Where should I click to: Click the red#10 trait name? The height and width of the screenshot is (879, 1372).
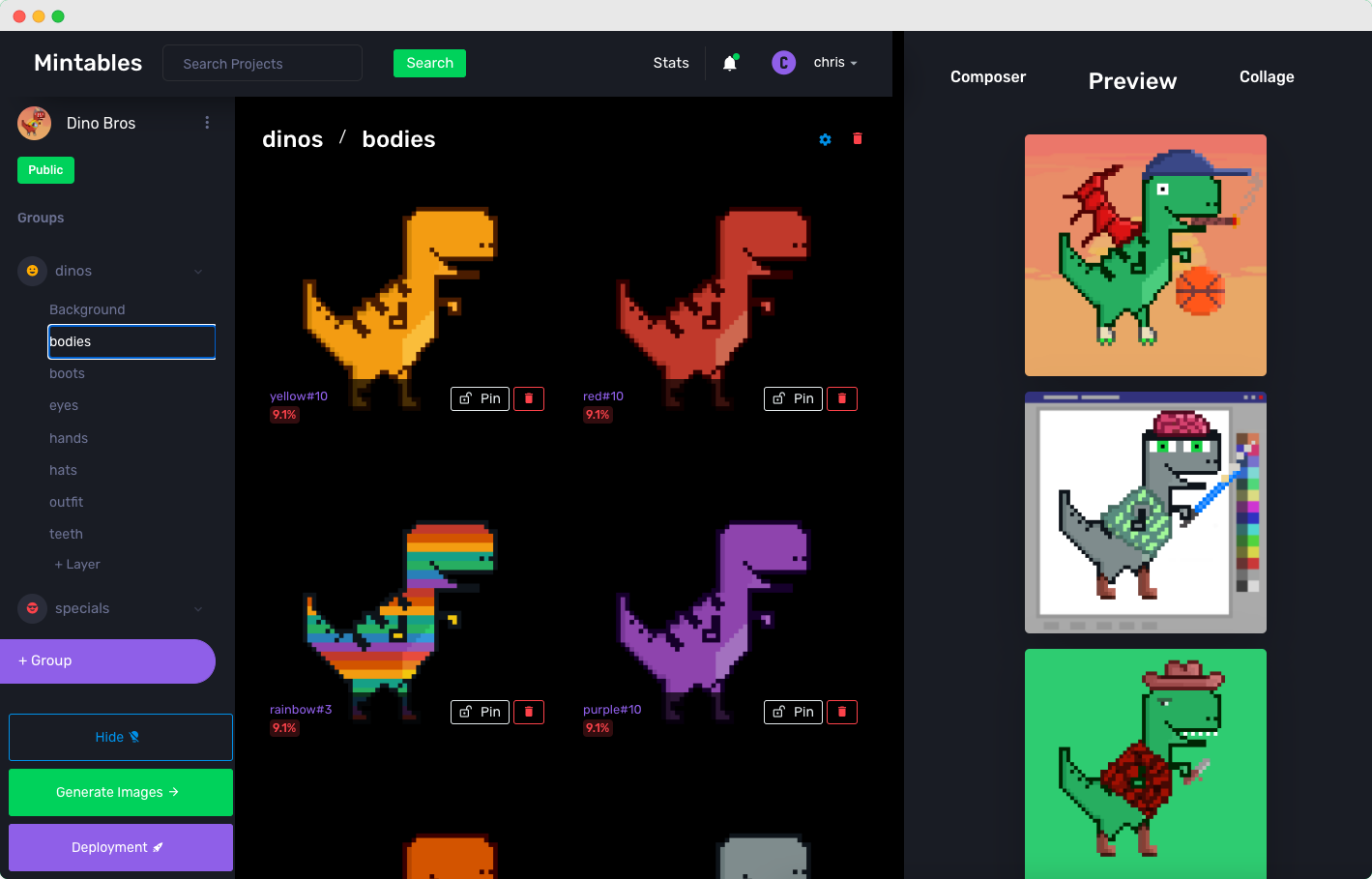click(x=603, y=396)
